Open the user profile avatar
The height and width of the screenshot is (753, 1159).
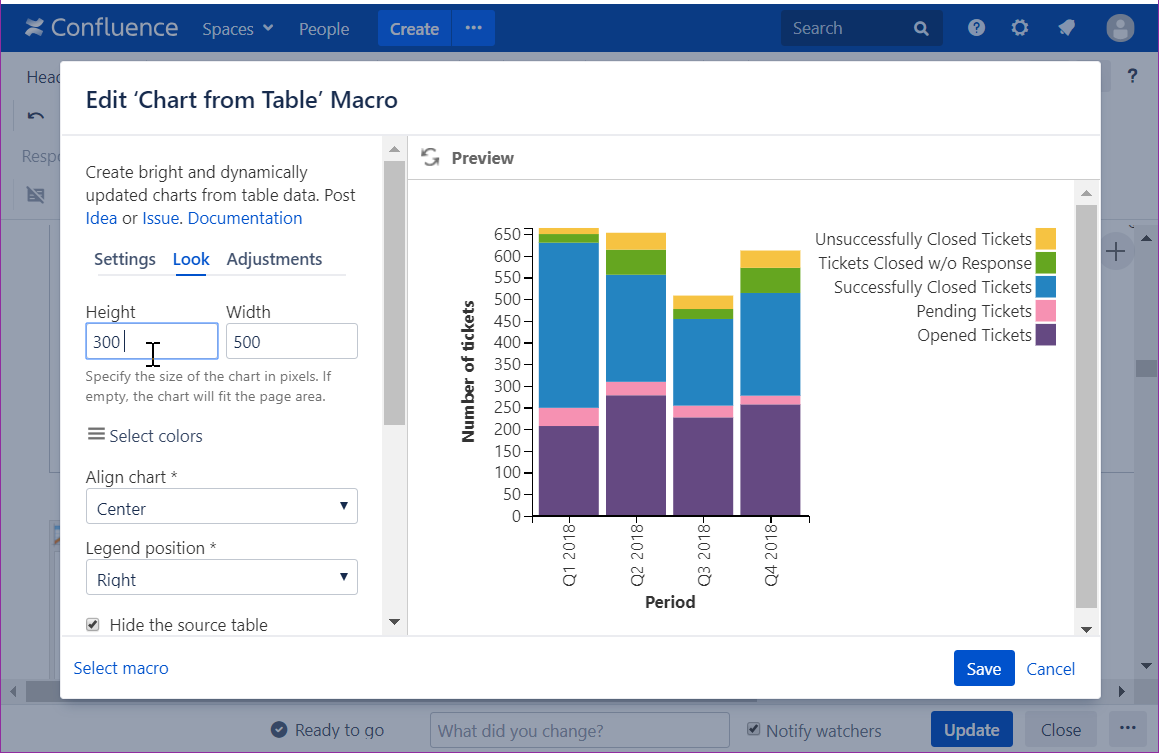(1119, 28)
